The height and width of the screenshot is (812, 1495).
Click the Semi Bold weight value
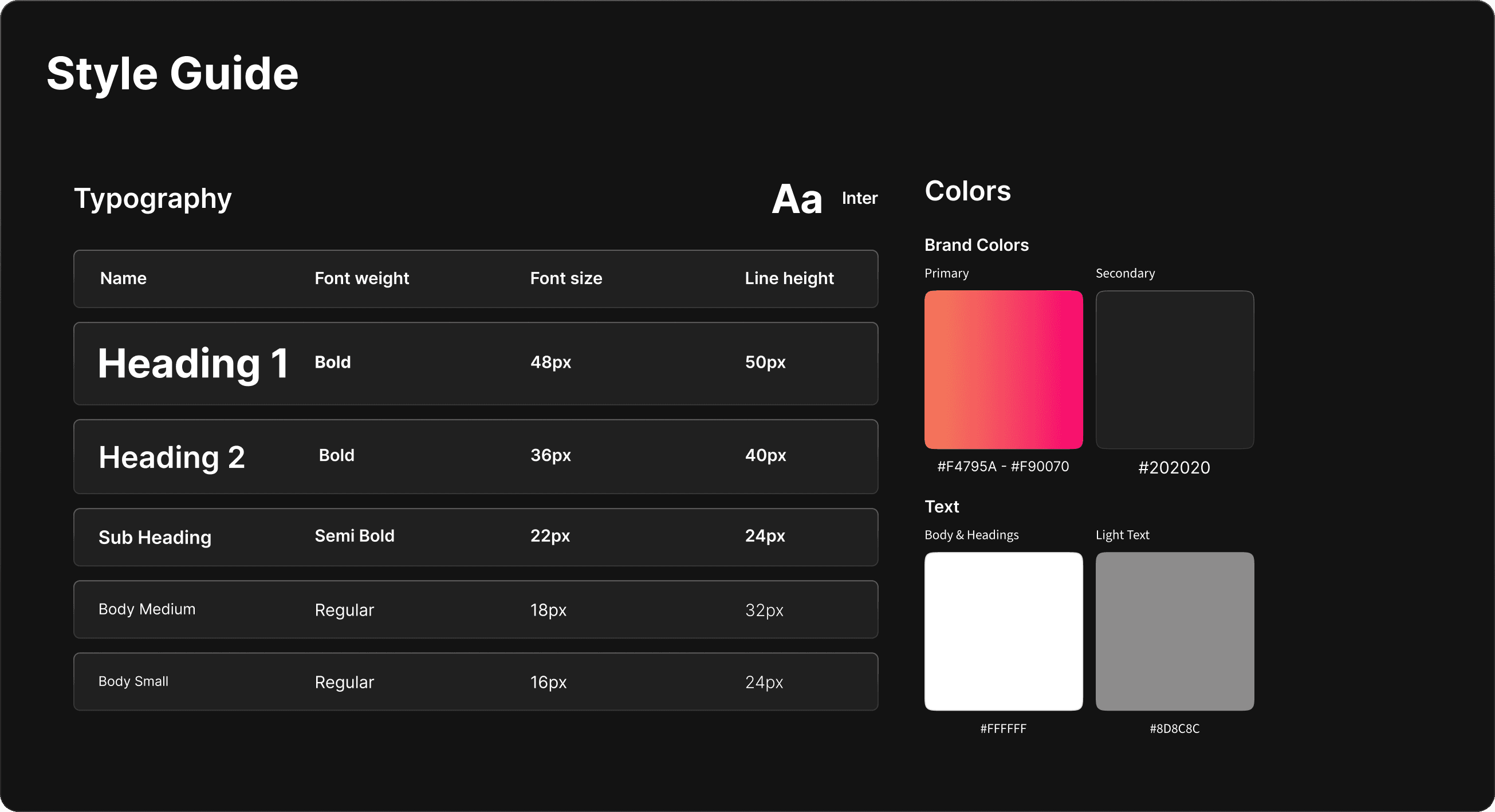coord(354,535)
